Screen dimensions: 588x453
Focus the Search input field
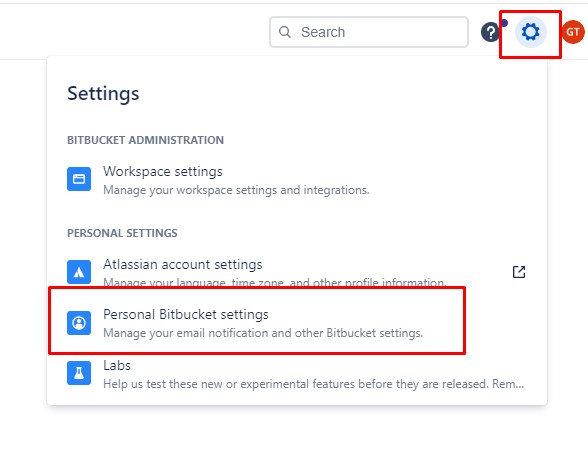369,32
